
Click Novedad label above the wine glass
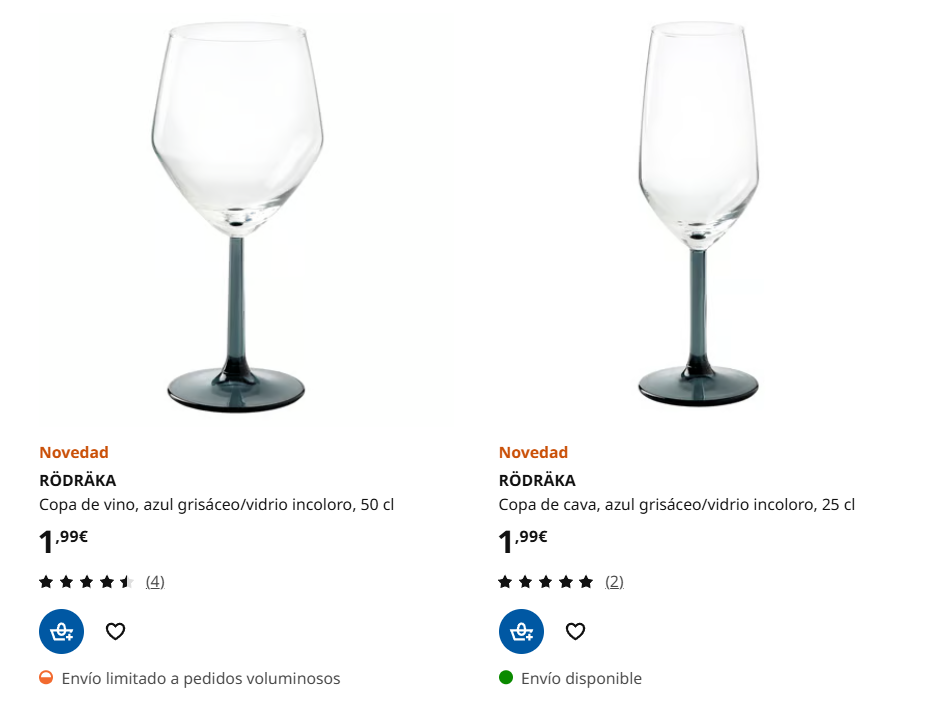point(74,452)
